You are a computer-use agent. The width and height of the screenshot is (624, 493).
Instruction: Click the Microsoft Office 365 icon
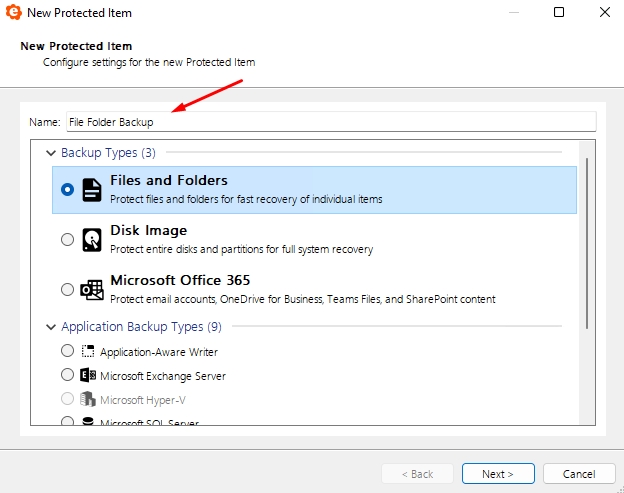(92, 290)
